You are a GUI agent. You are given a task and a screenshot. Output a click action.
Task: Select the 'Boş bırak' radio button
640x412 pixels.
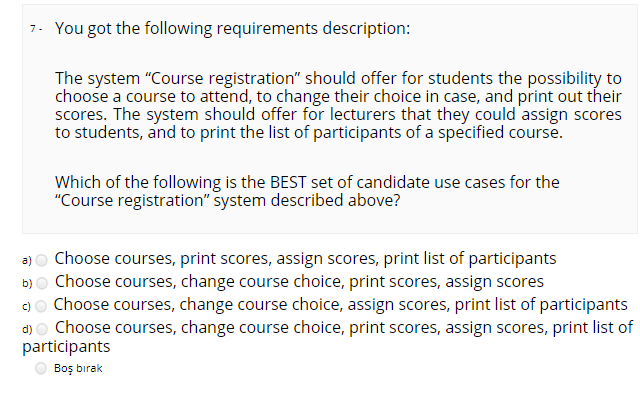tap(41, 368)
